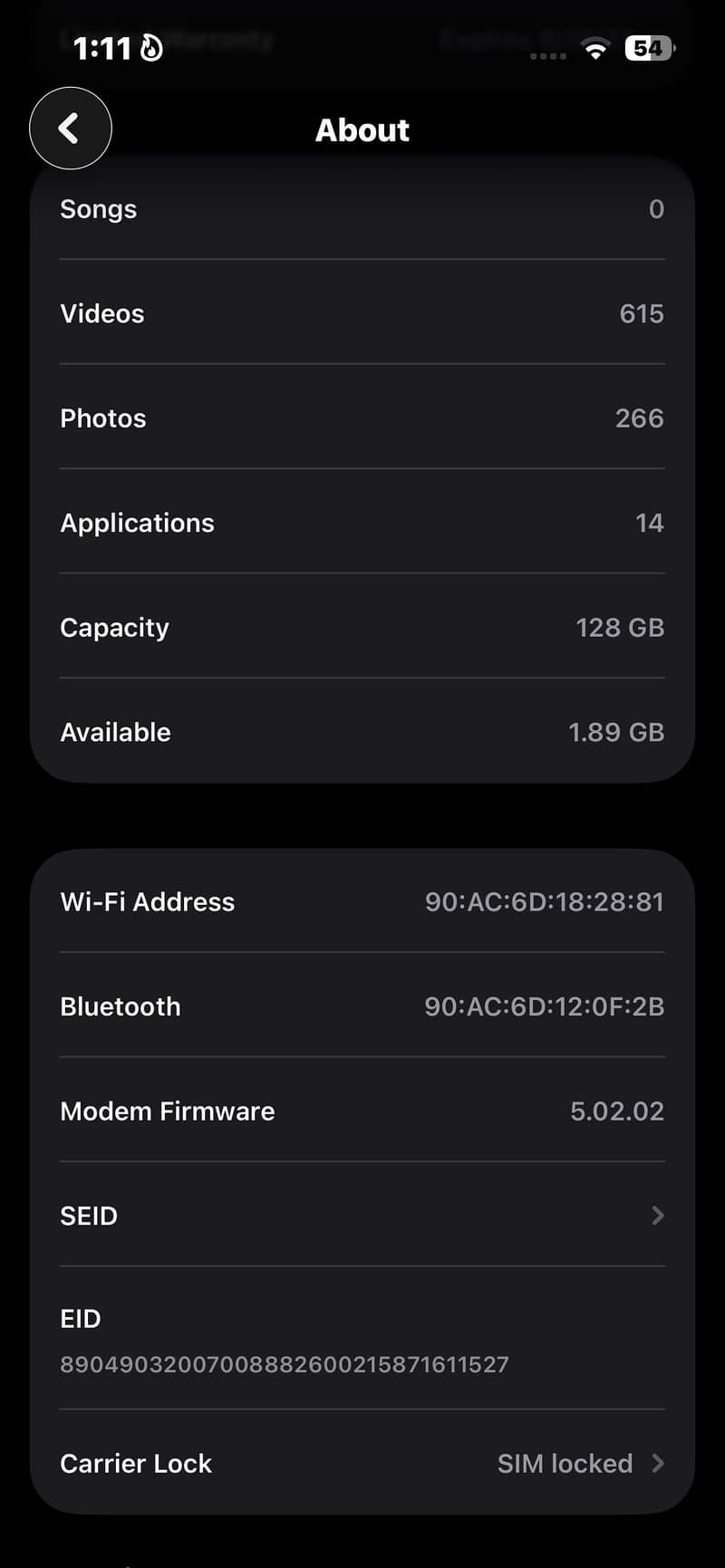Select the SEID row
The height and width of the screenshot is (1568, 725).
tap(362, 1216)
